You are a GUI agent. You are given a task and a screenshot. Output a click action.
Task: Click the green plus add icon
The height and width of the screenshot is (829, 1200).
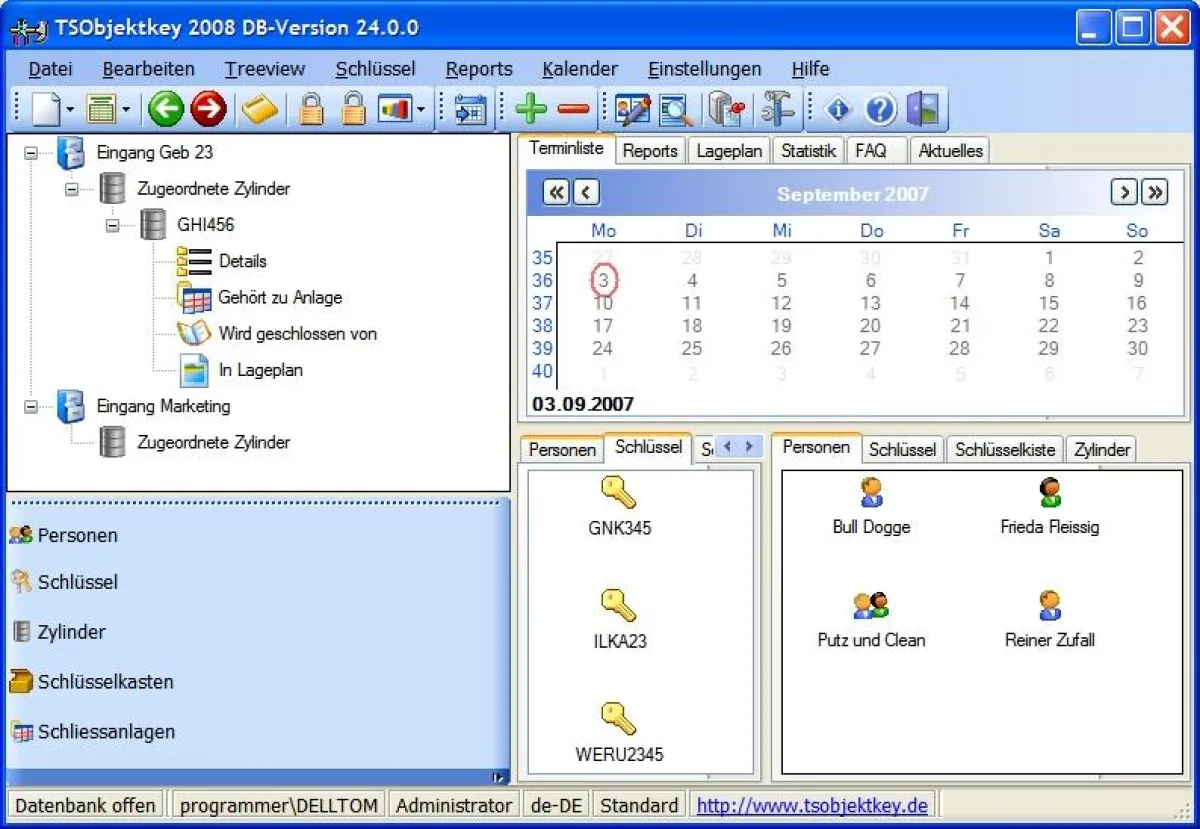point(530,109)
